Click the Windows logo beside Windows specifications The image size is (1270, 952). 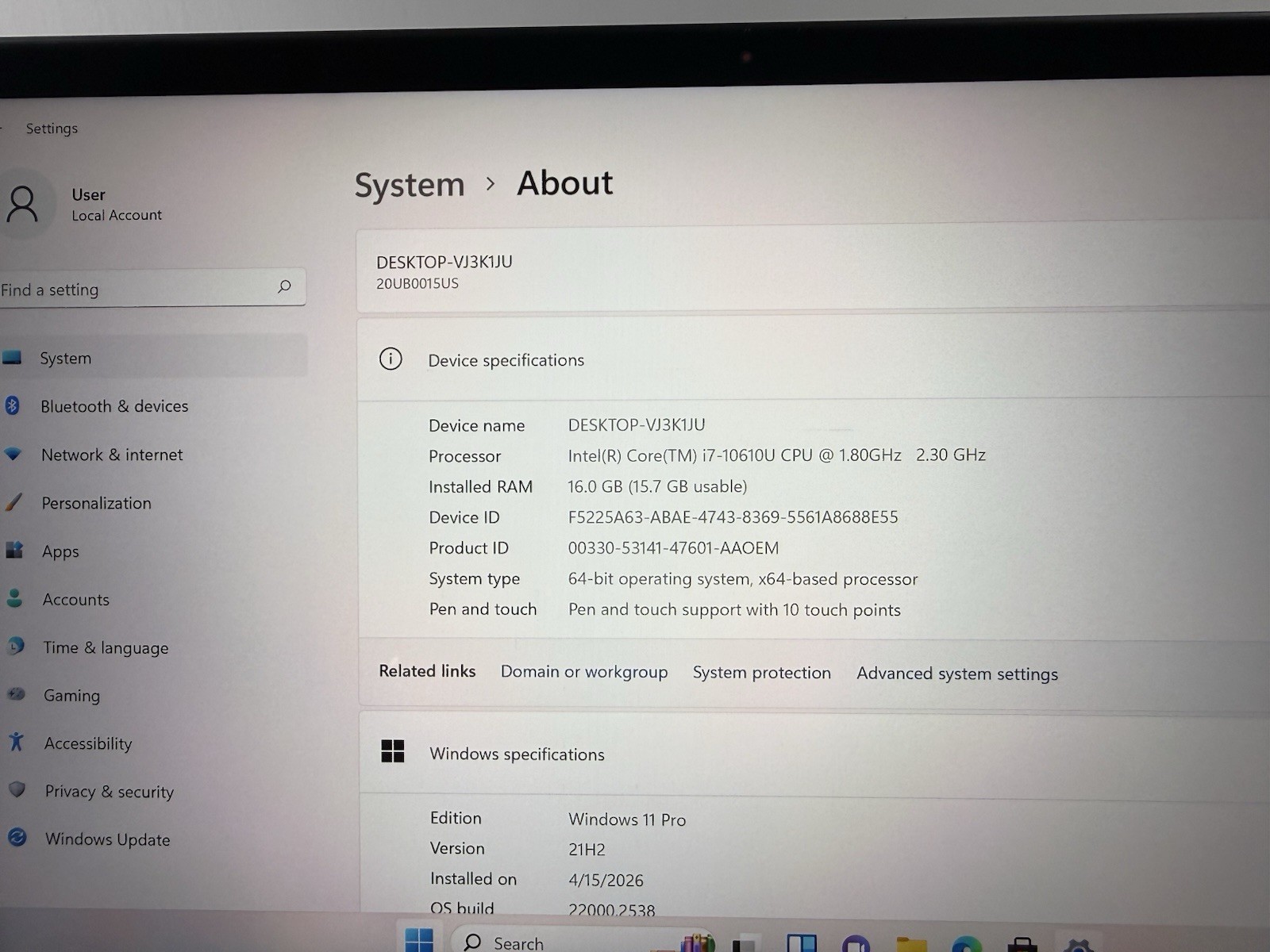tap(393, 750)
